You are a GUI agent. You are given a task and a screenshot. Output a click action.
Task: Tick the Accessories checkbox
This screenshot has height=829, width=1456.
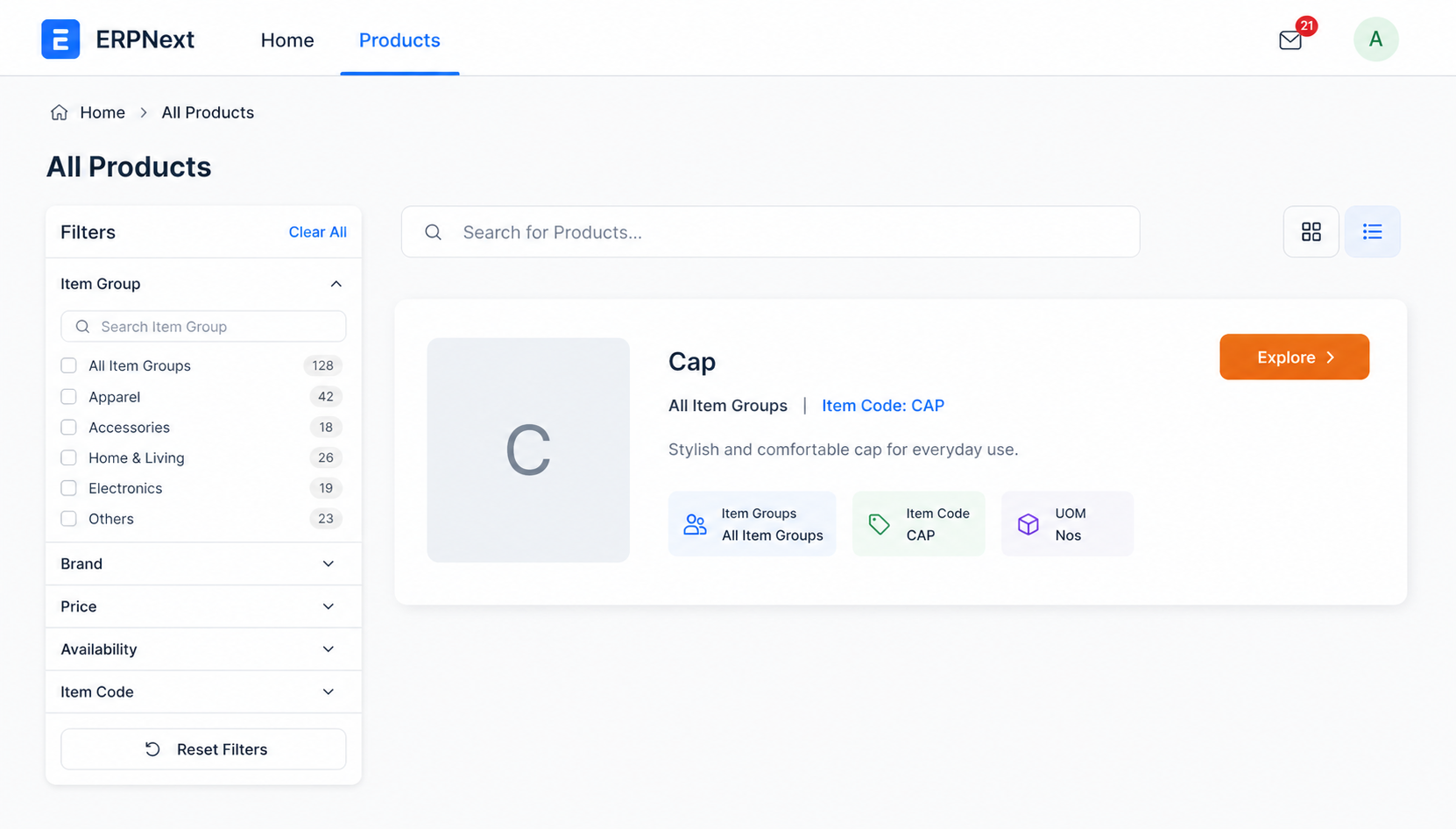click(68, 428)
